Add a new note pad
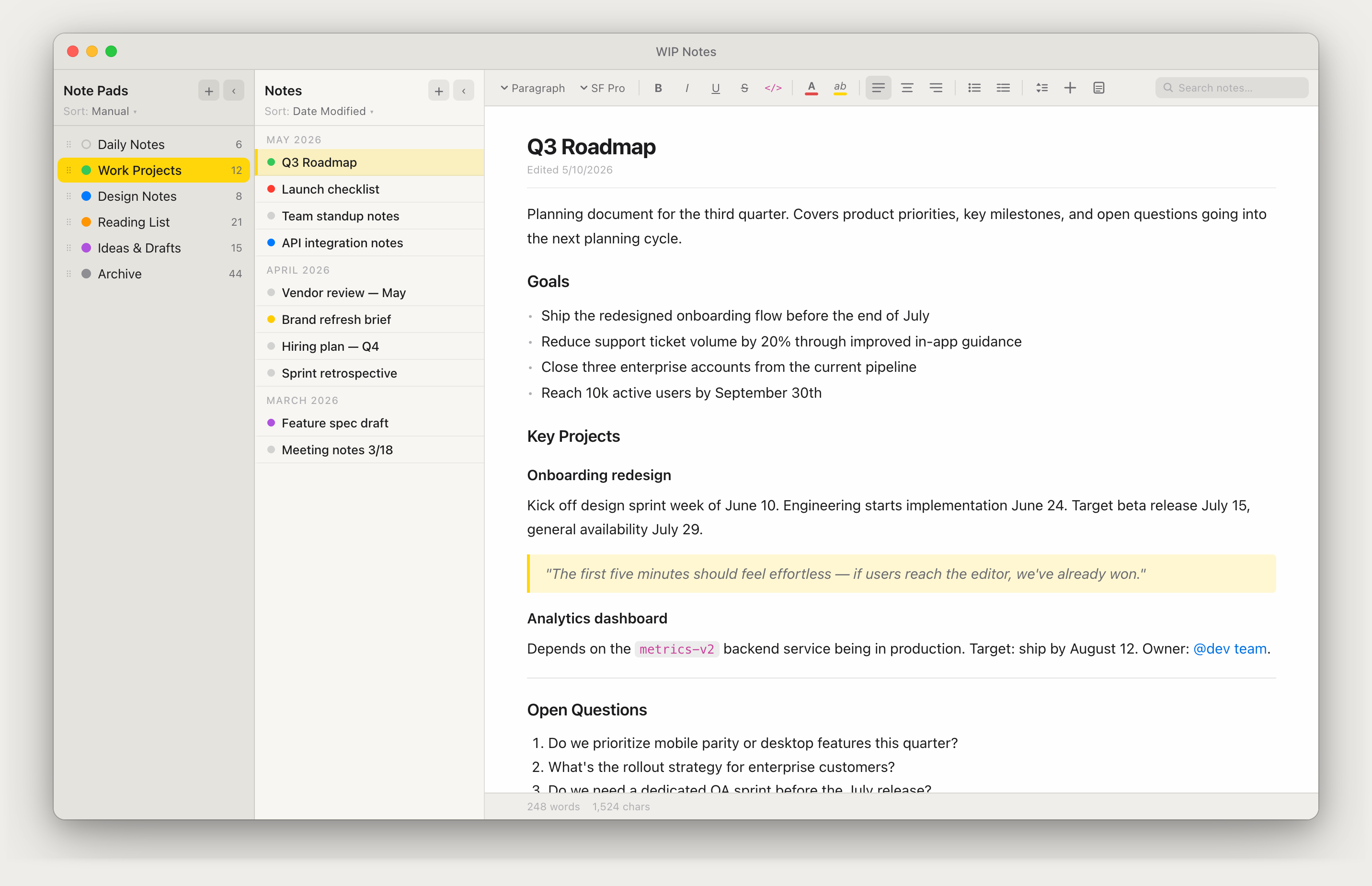 coord(209,91)
